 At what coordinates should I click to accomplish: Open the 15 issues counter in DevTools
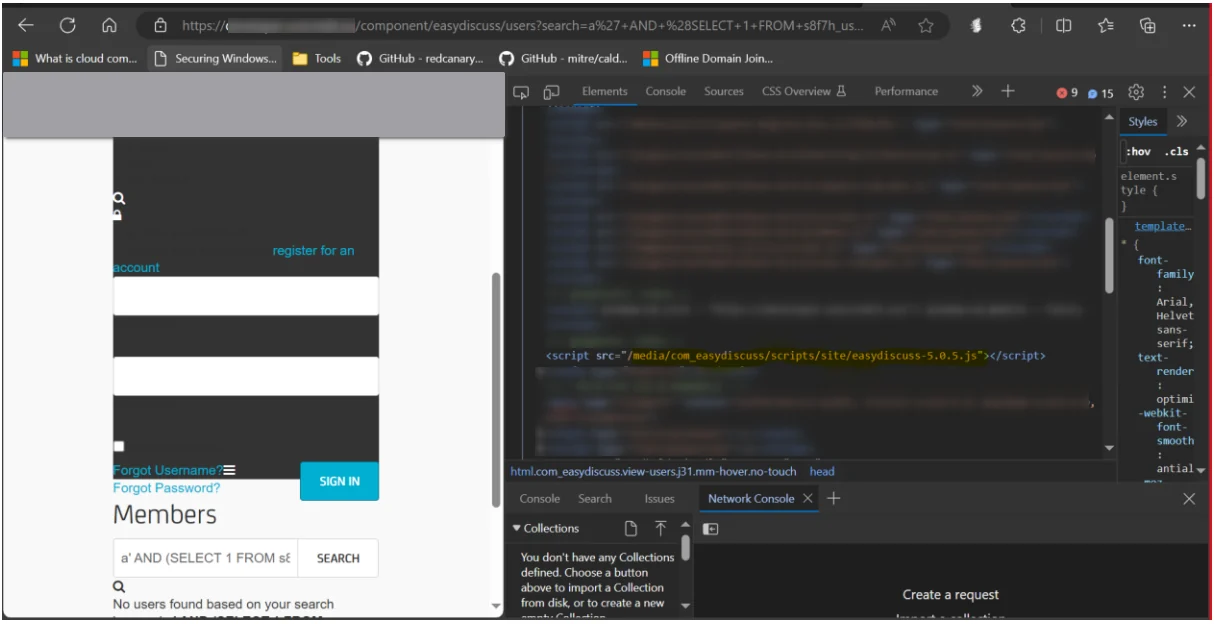point(1101,93)
